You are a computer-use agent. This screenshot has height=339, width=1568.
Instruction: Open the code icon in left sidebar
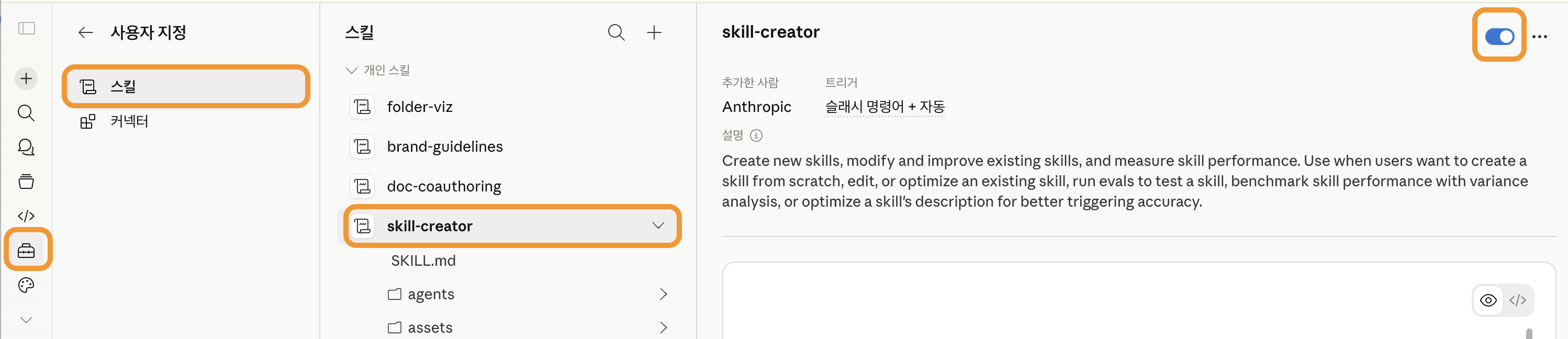point(26,216)
